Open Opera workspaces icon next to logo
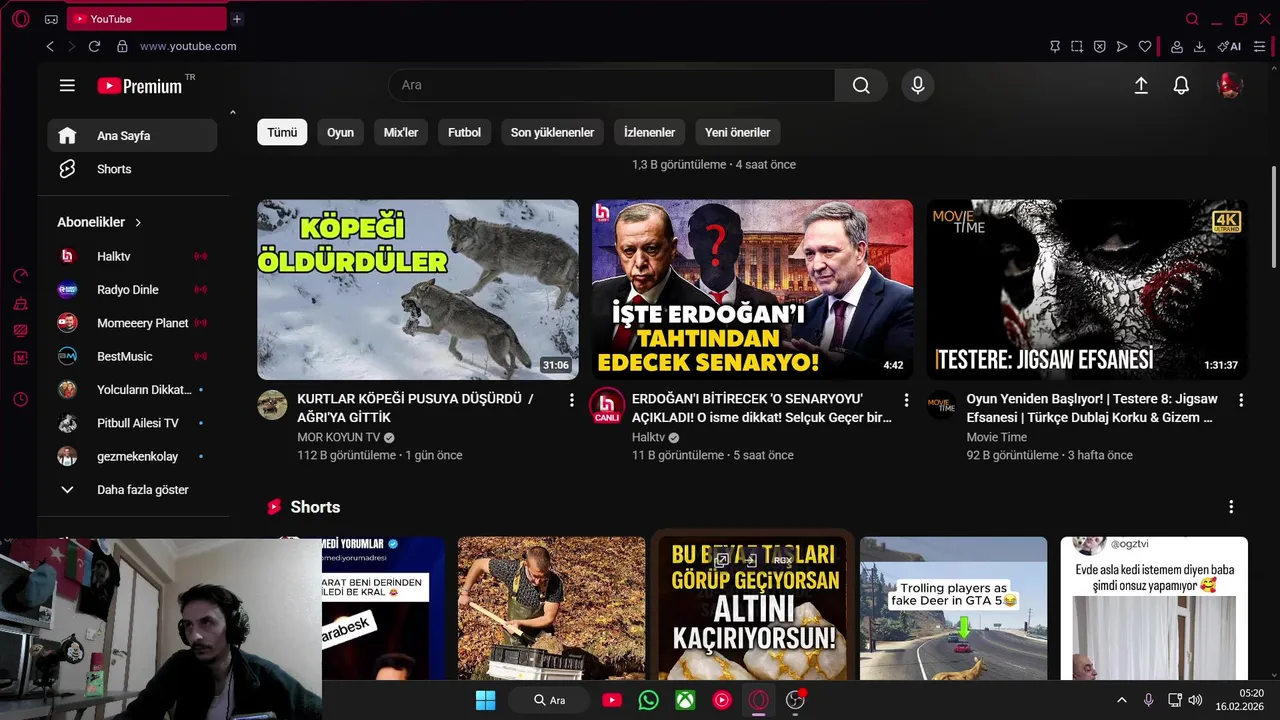1280x720 pixels. 51,19
